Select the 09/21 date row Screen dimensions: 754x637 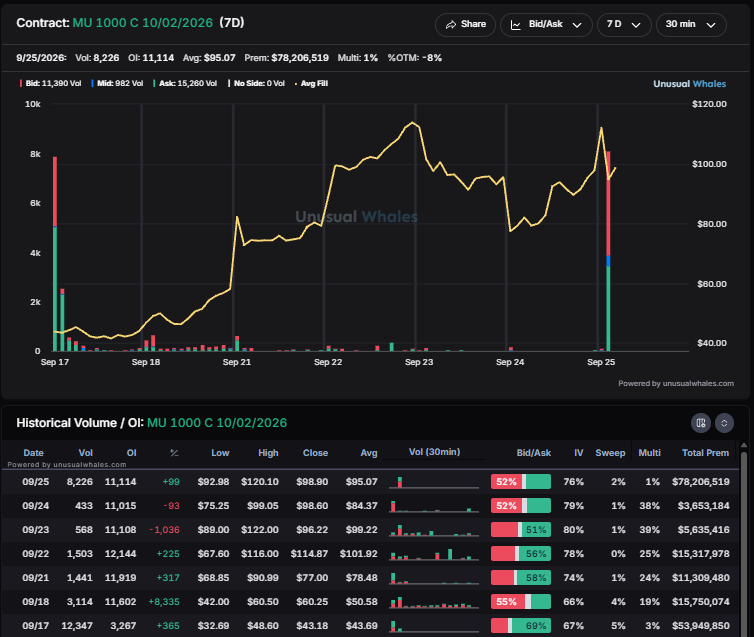[x=370, y=578]
